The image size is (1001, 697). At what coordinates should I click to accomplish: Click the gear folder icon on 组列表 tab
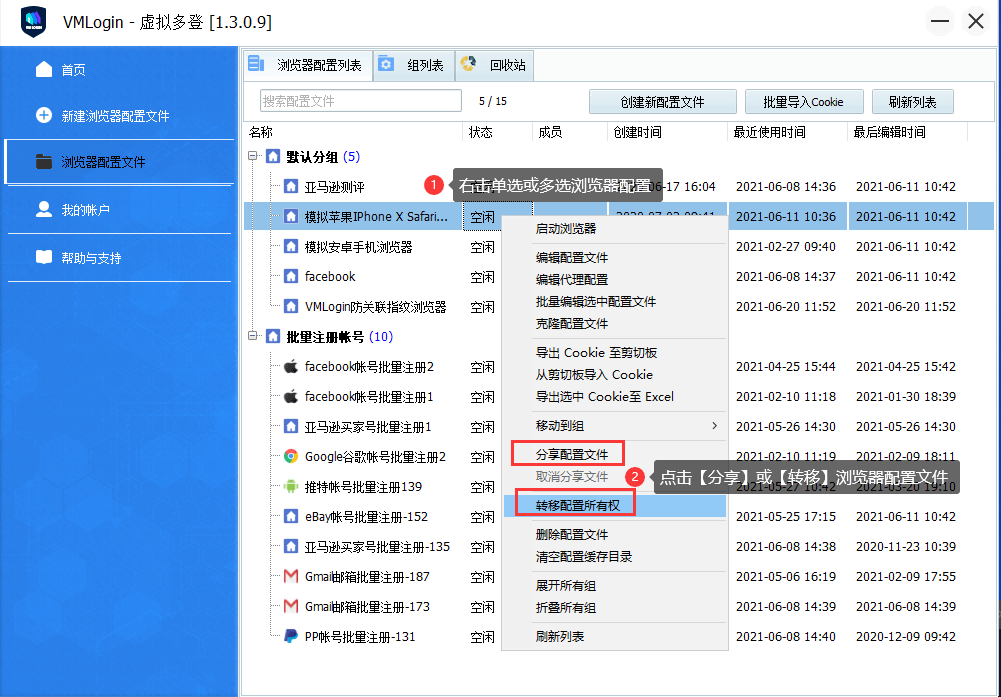386,64
